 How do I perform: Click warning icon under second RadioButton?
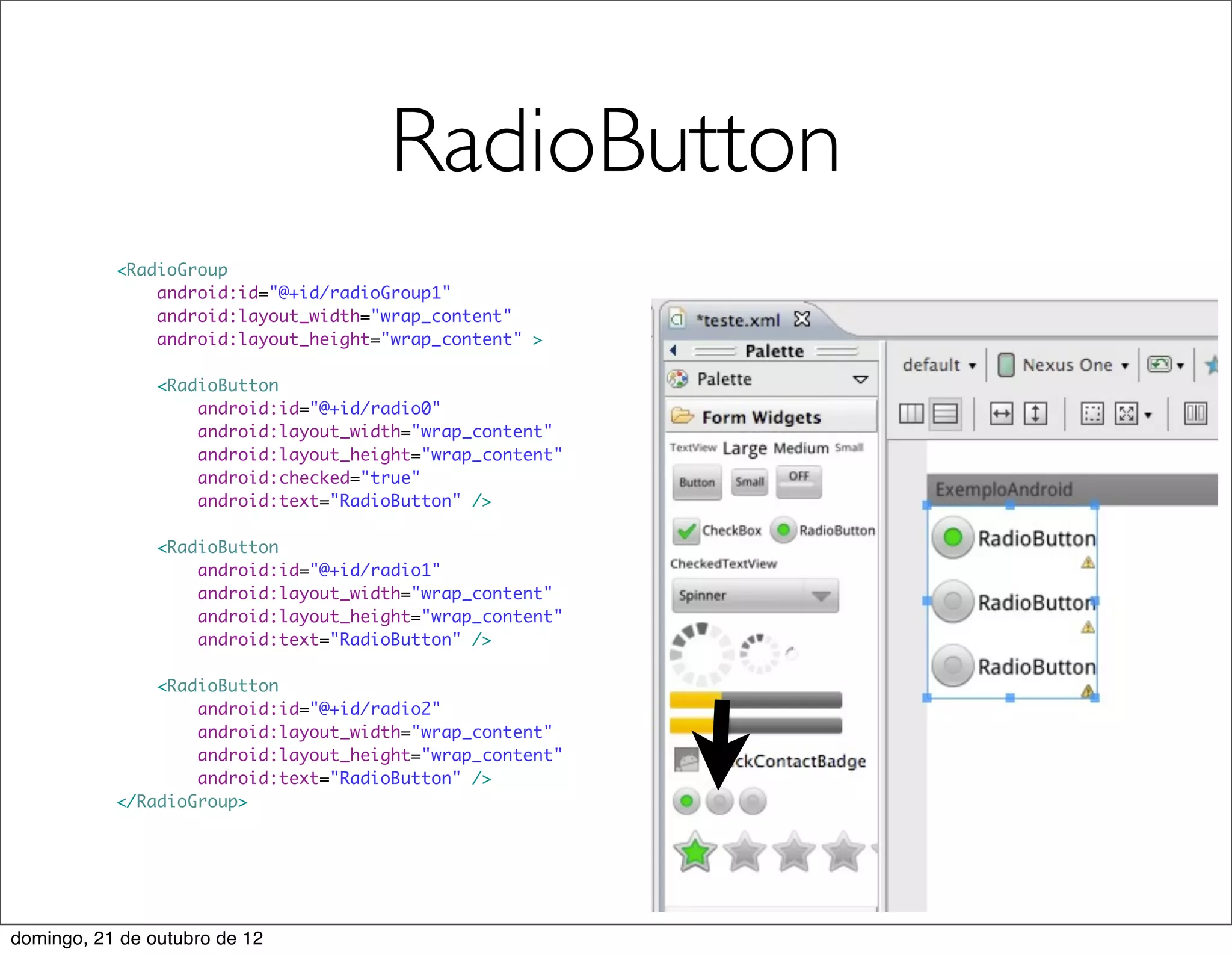click(x=1088, y=628)
